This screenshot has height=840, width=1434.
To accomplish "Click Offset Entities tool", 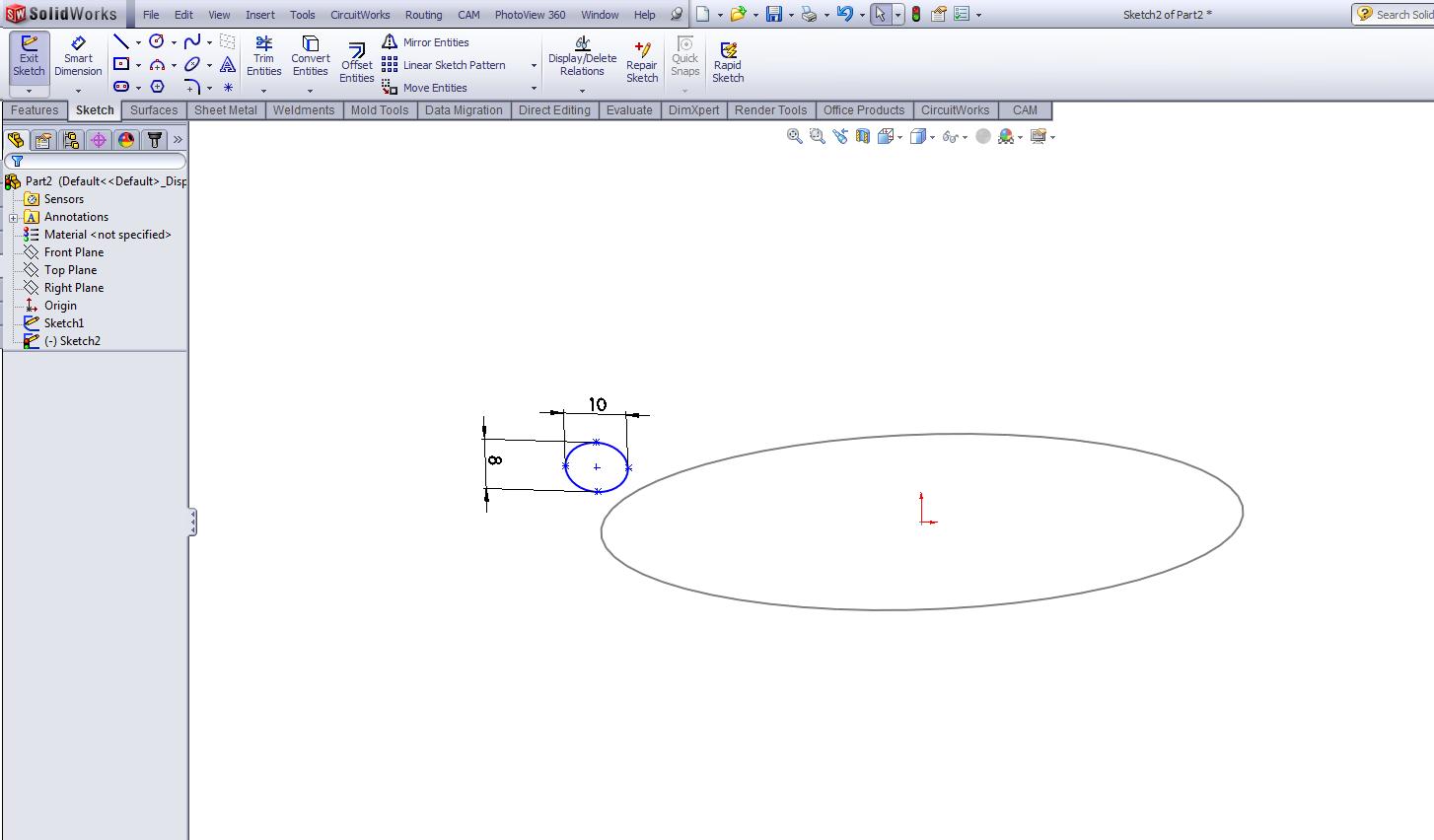I will coord(357,64).
